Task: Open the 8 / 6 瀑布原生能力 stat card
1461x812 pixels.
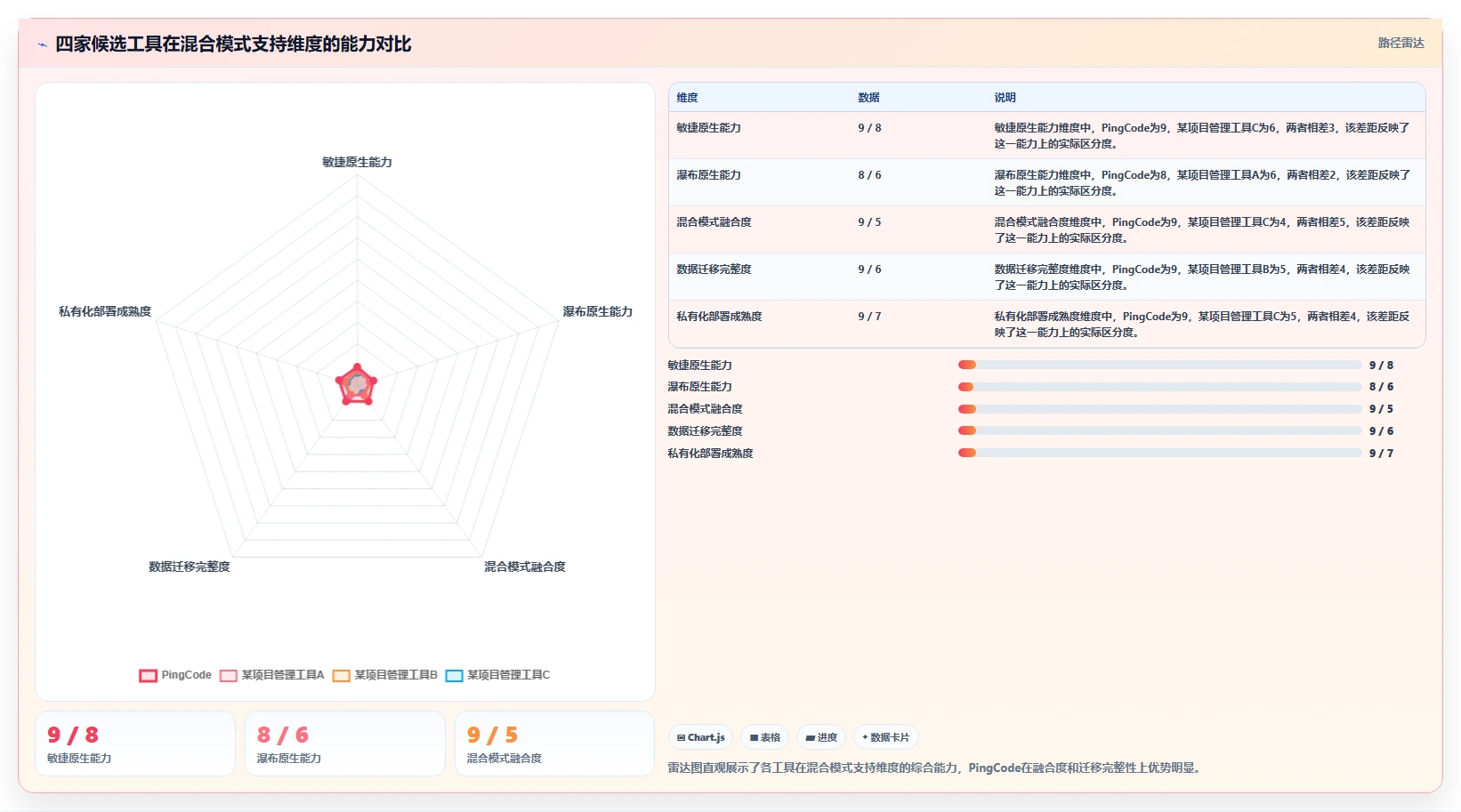Action: point(345,744)
